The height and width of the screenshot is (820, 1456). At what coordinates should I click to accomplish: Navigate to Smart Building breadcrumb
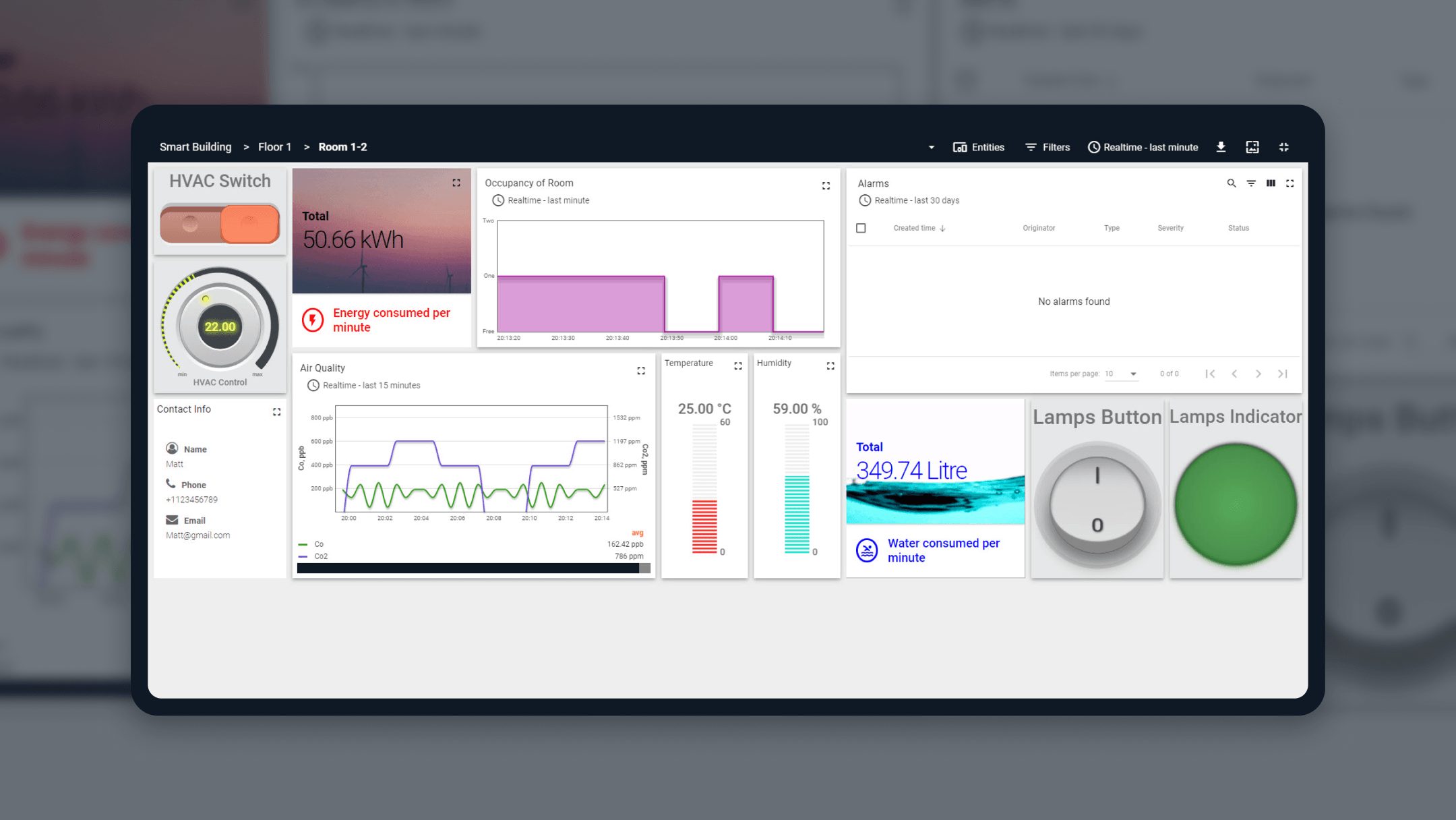[x=195, y=147]
